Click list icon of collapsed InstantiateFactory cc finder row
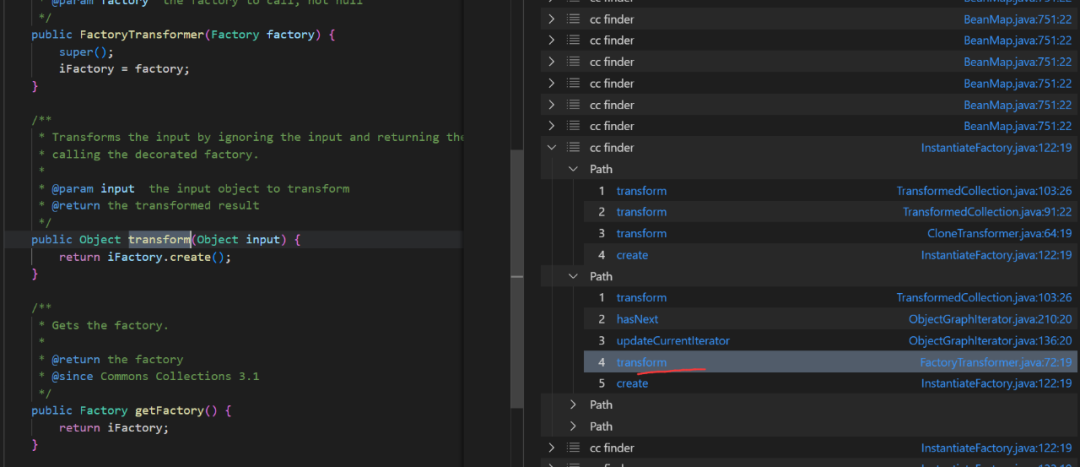The height and width of the screenshot is (467, 1080). 573,447
